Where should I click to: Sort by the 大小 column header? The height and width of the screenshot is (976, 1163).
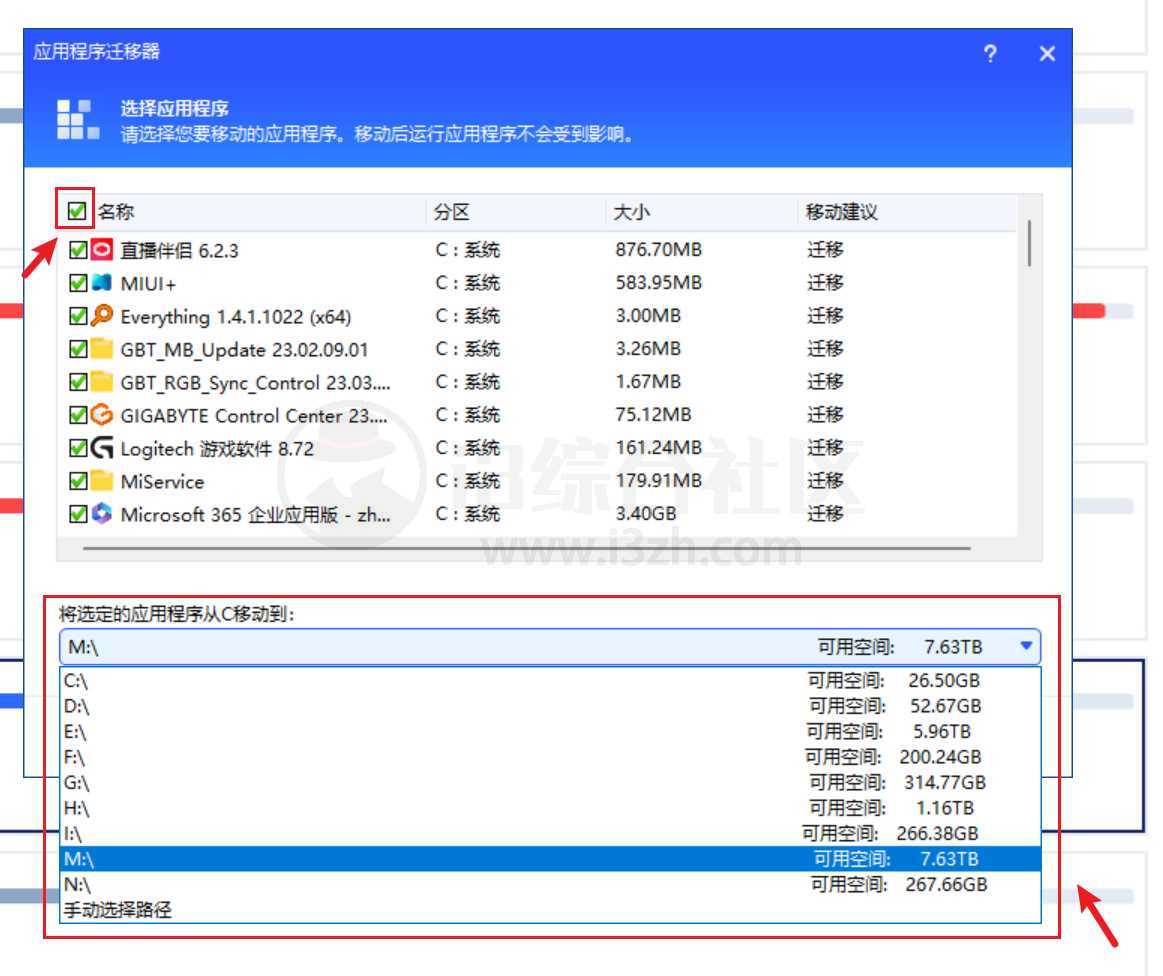(x=631, y=212)
